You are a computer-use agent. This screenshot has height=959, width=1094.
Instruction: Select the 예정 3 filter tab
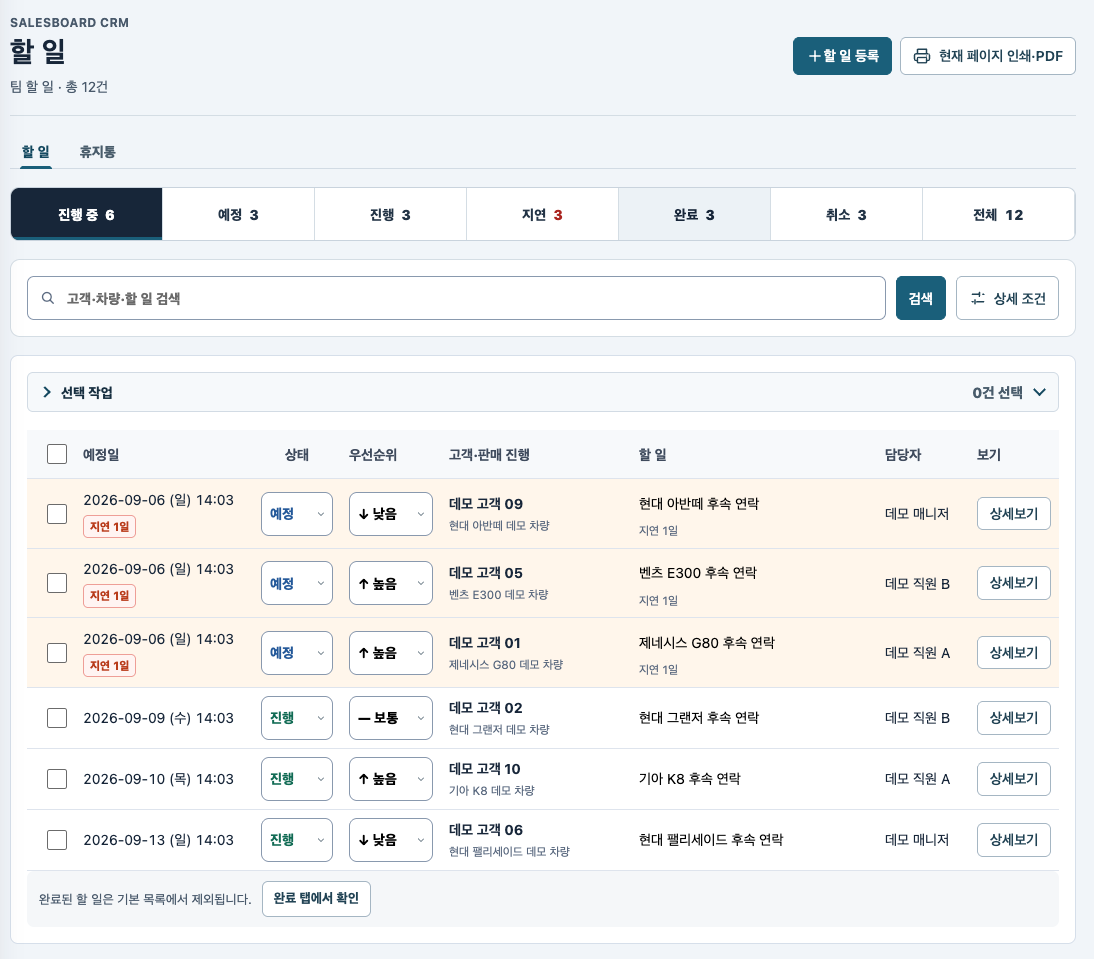tap(238, 214)
